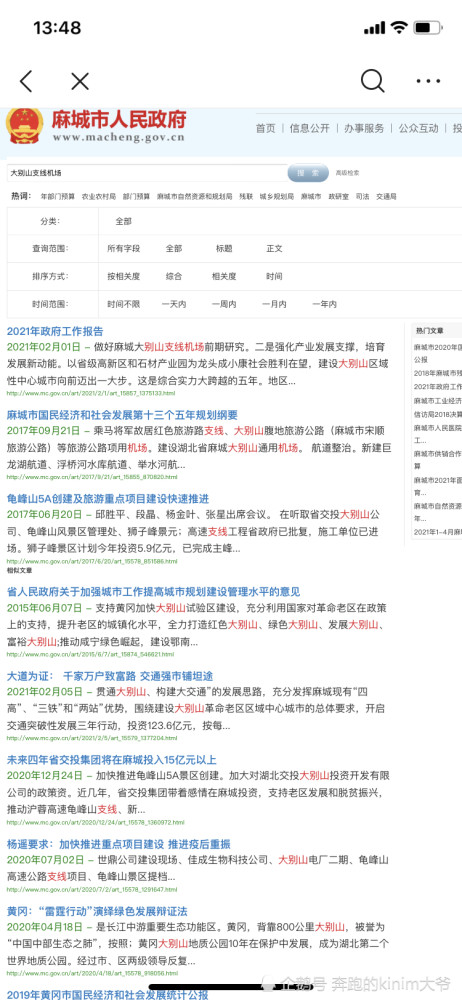Tap the cellular signal bars icon
The image size is (462, 1000).
coord(375,29)
